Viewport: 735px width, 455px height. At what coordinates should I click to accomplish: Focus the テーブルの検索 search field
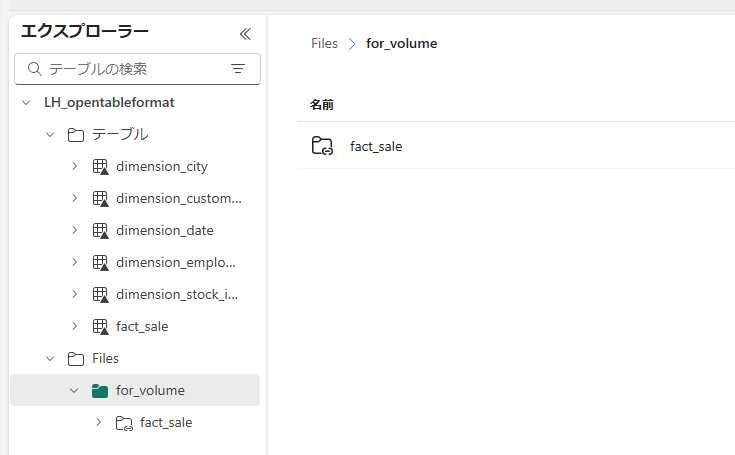(x=137, y=69)
